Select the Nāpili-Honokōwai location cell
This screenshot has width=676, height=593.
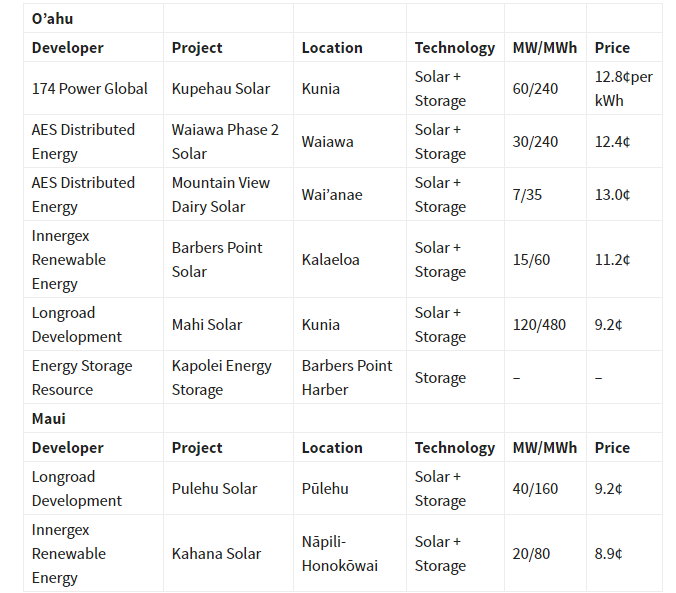tap(340, 554)
